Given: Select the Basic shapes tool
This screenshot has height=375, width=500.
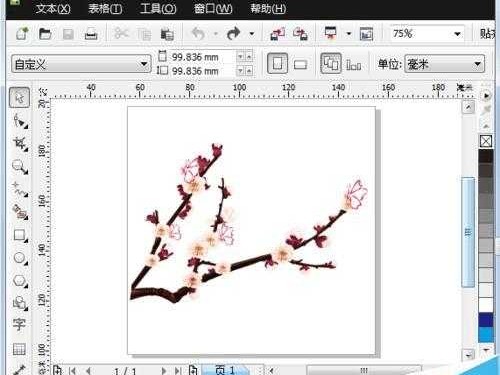Looking at the screenshot, I should (20, 303).
